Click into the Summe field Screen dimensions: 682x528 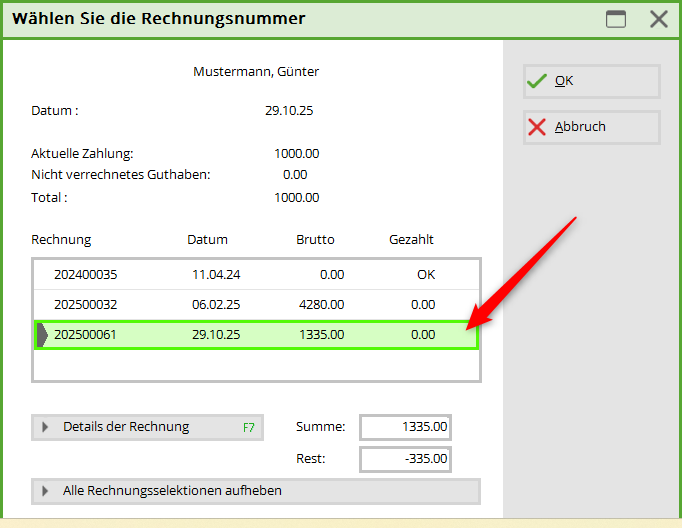tap(405, 427)
